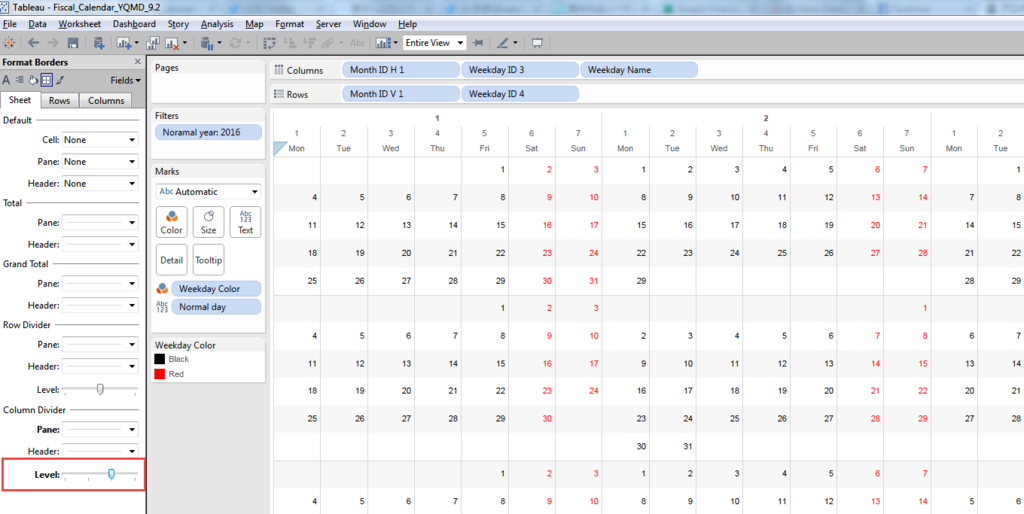Select the Format Shading bucket icon
The width and height of the screenshot is (1024, 514).
click(x=33, y=80)
